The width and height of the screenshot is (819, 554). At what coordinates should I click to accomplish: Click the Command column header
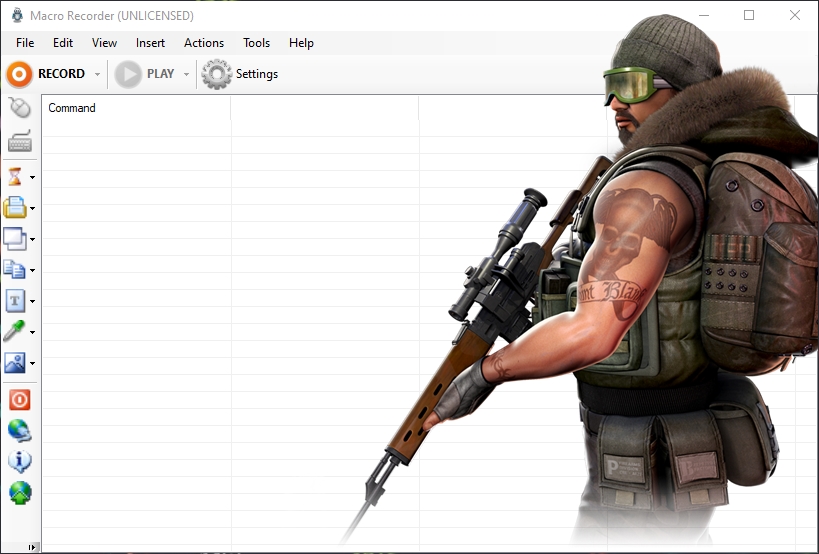136,108
